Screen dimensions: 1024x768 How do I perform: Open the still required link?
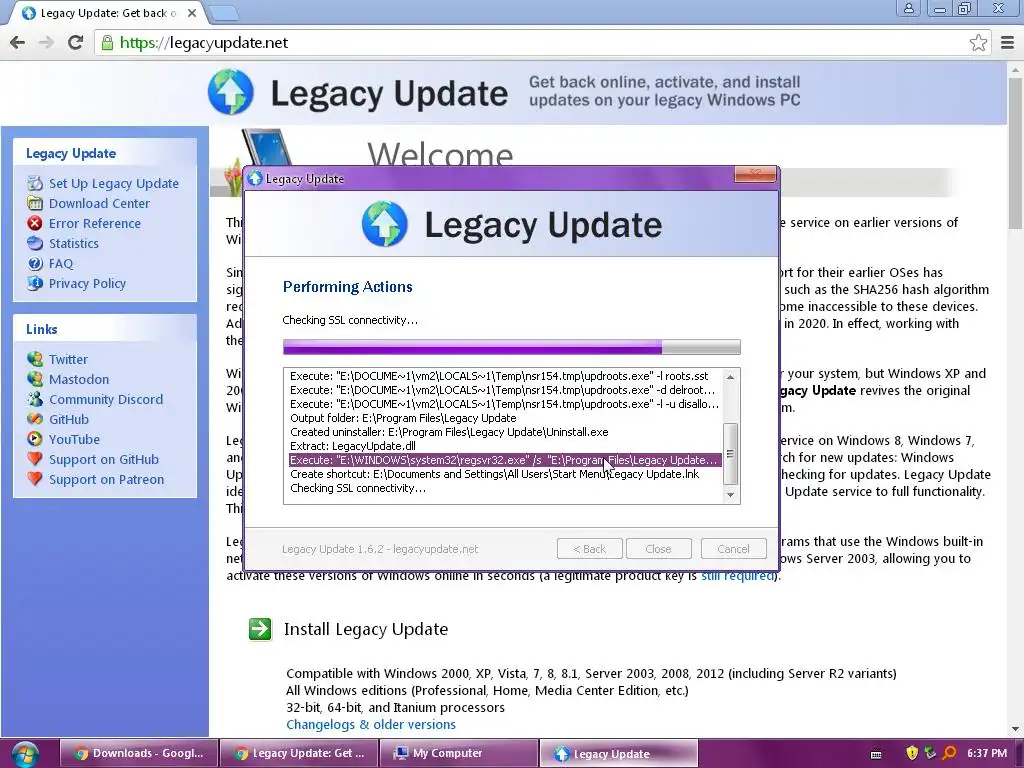pos(737,575)
